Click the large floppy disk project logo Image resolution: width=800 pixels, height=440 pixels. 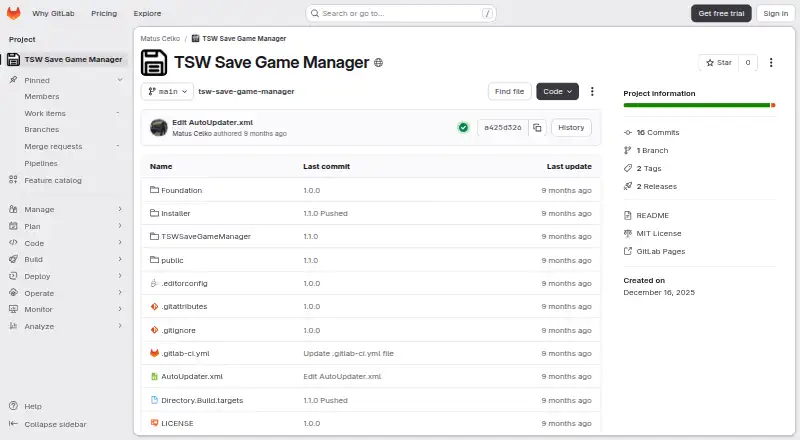coord(154,63)
